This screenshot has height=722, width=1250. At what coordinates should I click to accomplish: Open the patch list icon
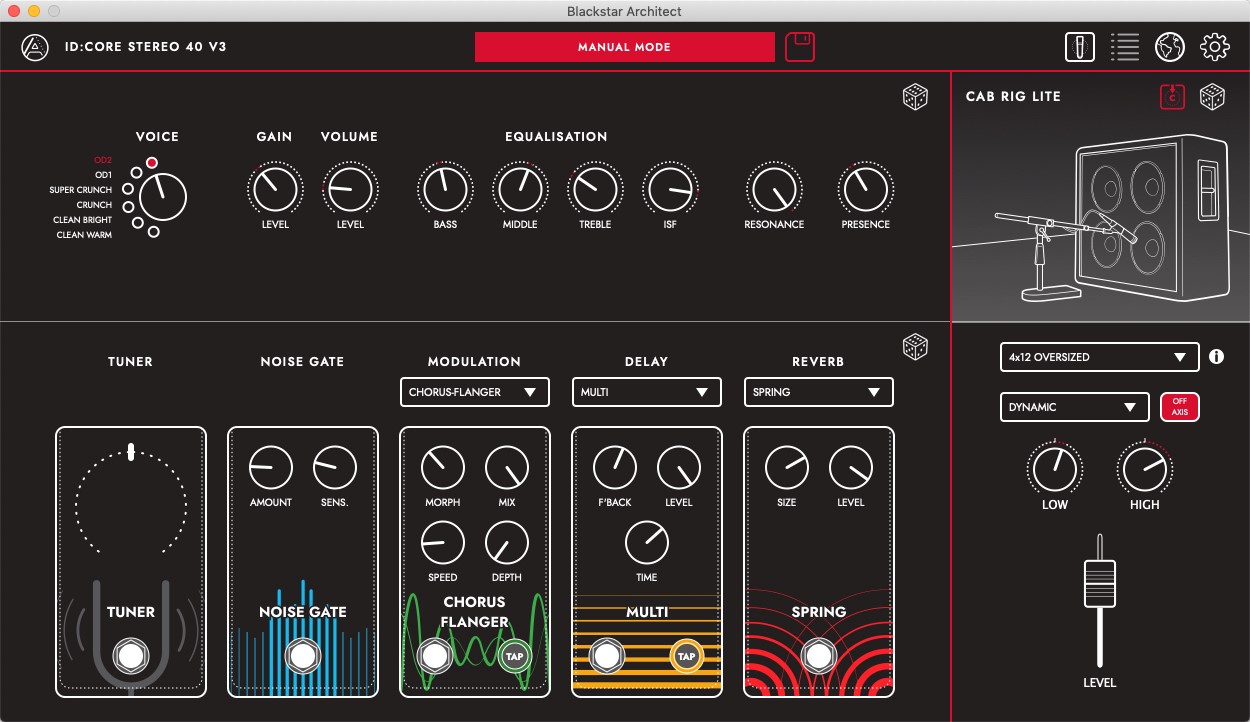pyautogui.click(x=1125, y=47)
